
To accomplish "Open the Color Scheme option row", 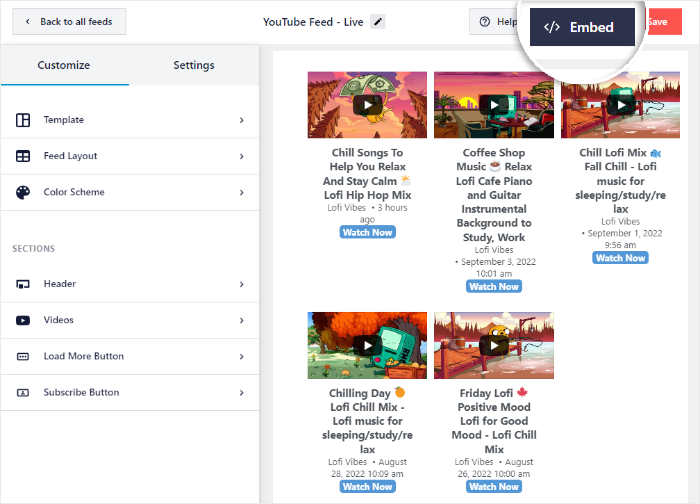I will (x=129, y=192).
